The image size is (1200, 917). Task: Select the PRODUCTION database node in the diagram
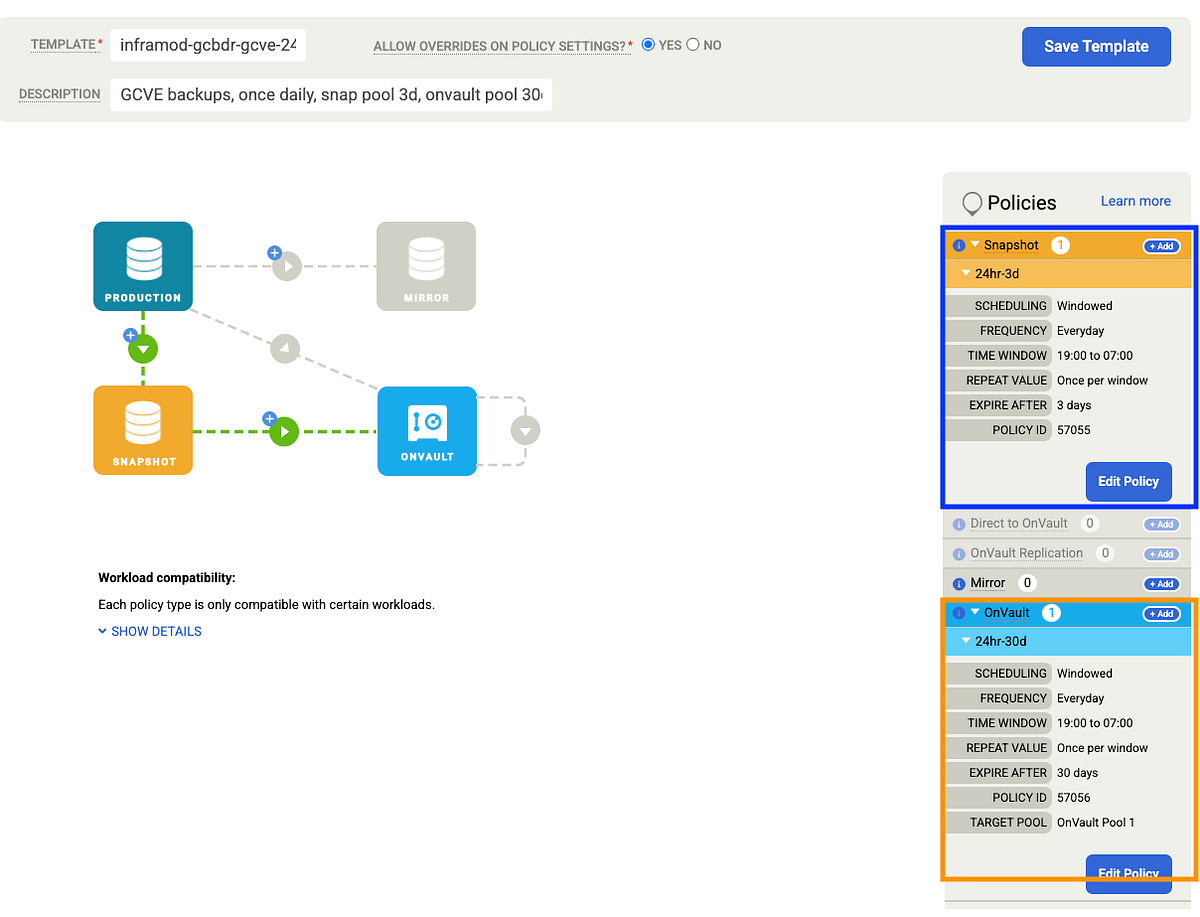coord(143,265)
